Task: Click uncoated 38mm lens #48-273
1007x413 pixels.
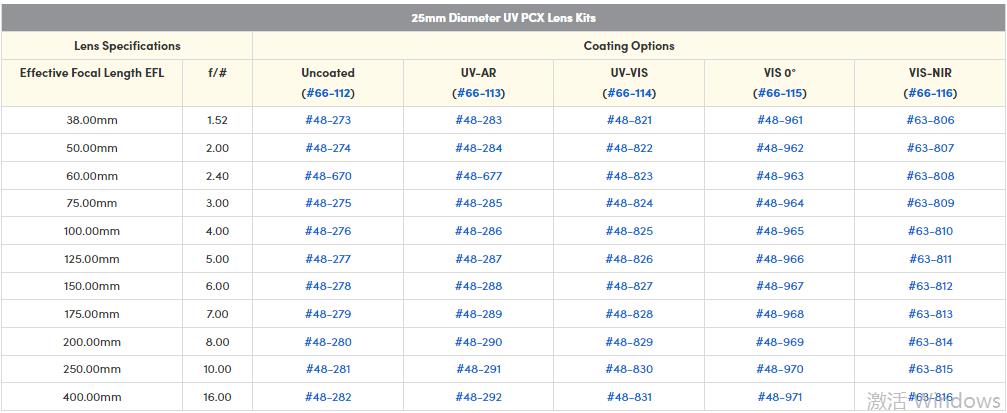Action: click(x=328, y=120)
